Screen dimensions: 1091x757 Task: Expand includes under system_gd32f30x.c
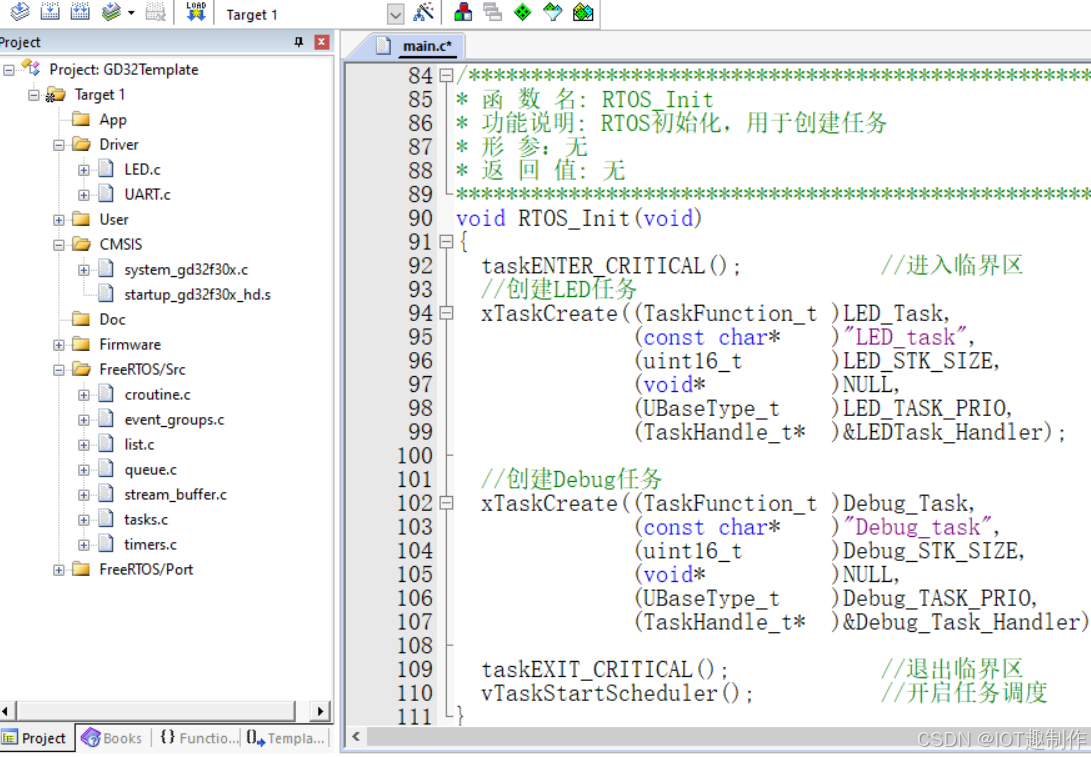pyautogui.click(x=83, y=270)
